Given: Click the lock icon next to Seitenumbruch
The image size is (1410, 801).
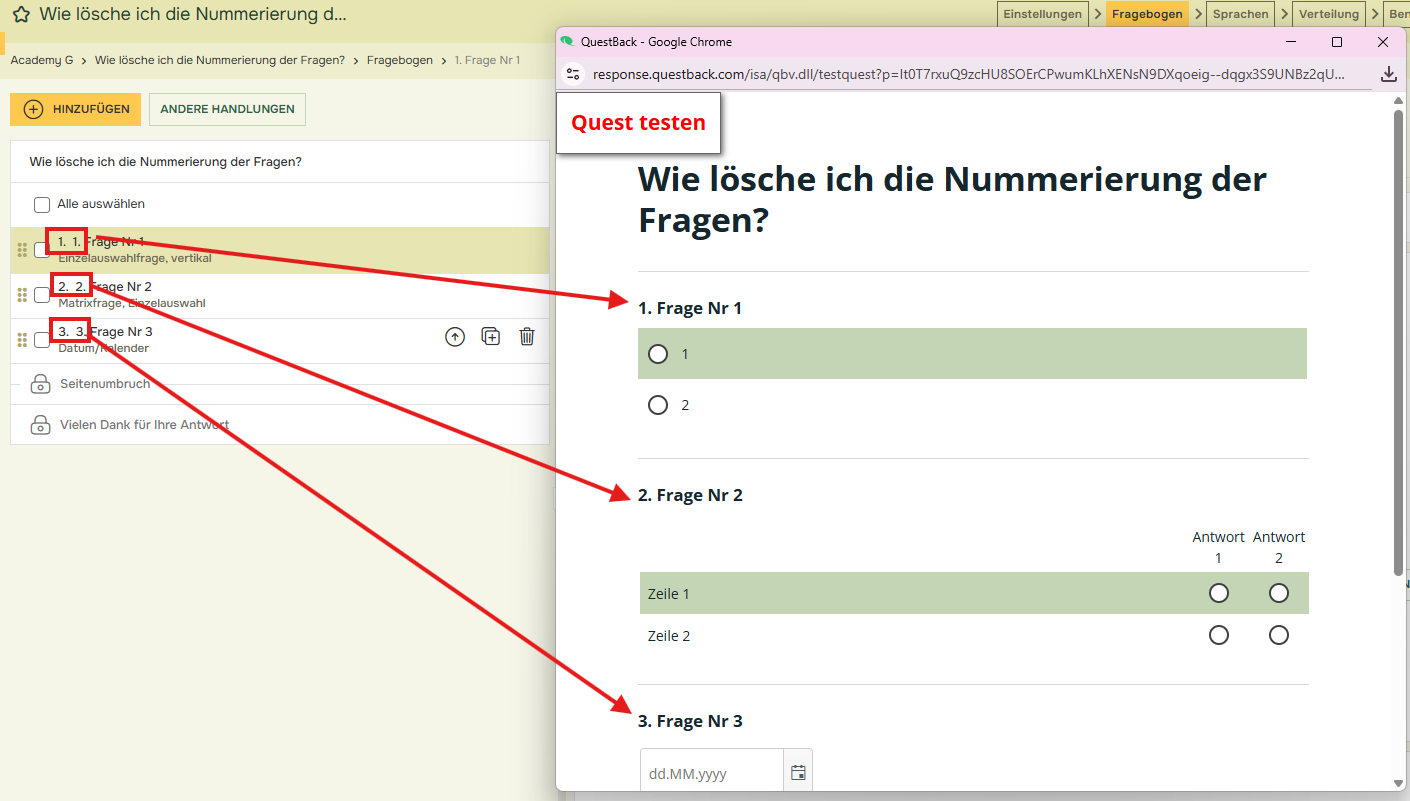Looking at the screenshot, I should [x=40, y=384].
